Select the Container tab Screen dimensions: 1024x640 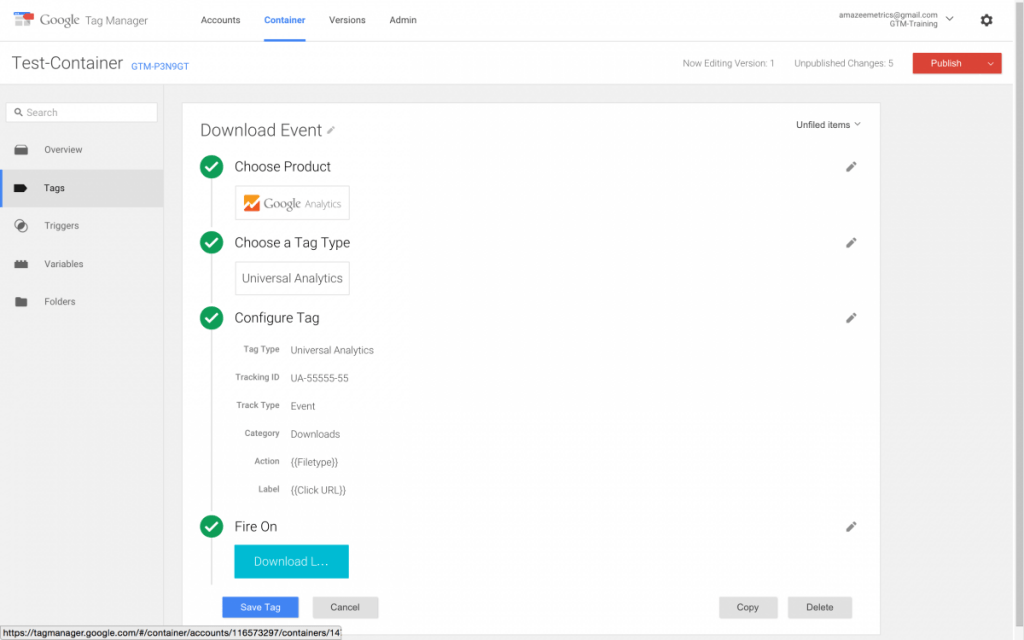click(x=285, y=20)
